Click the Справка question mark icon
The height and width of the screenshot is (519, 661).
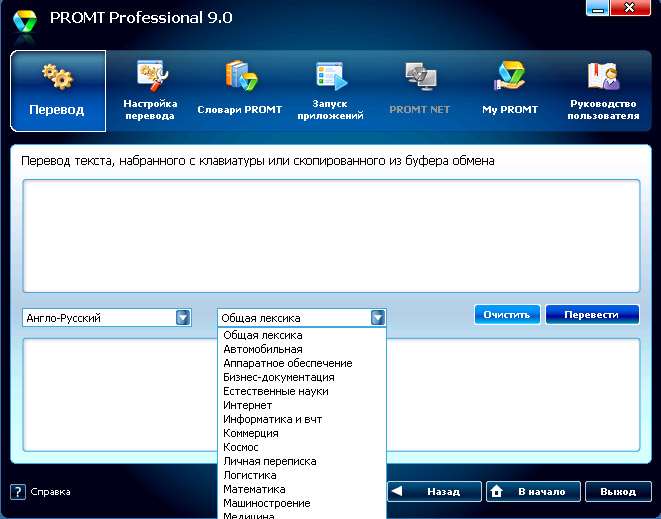[18, 492]
